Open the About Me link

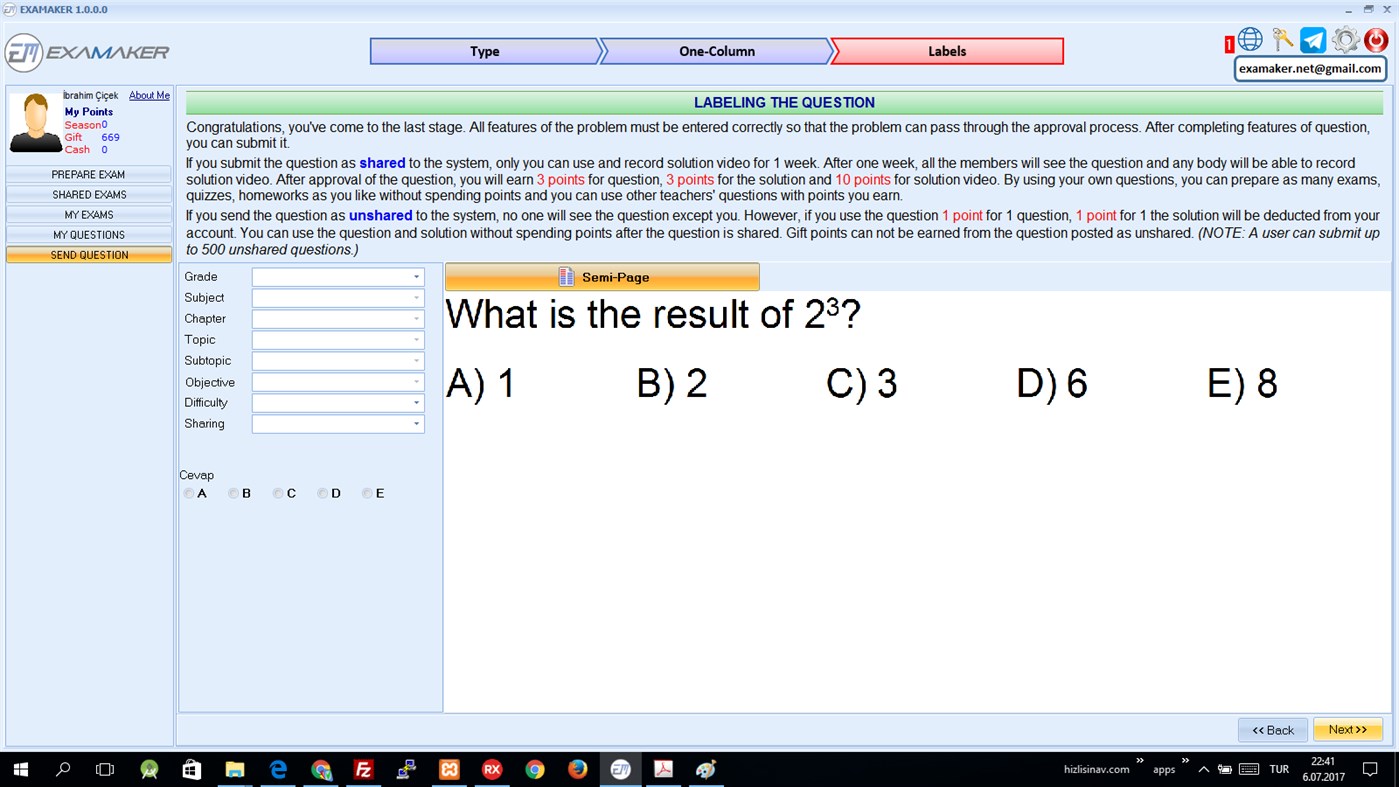coord(148,95)
